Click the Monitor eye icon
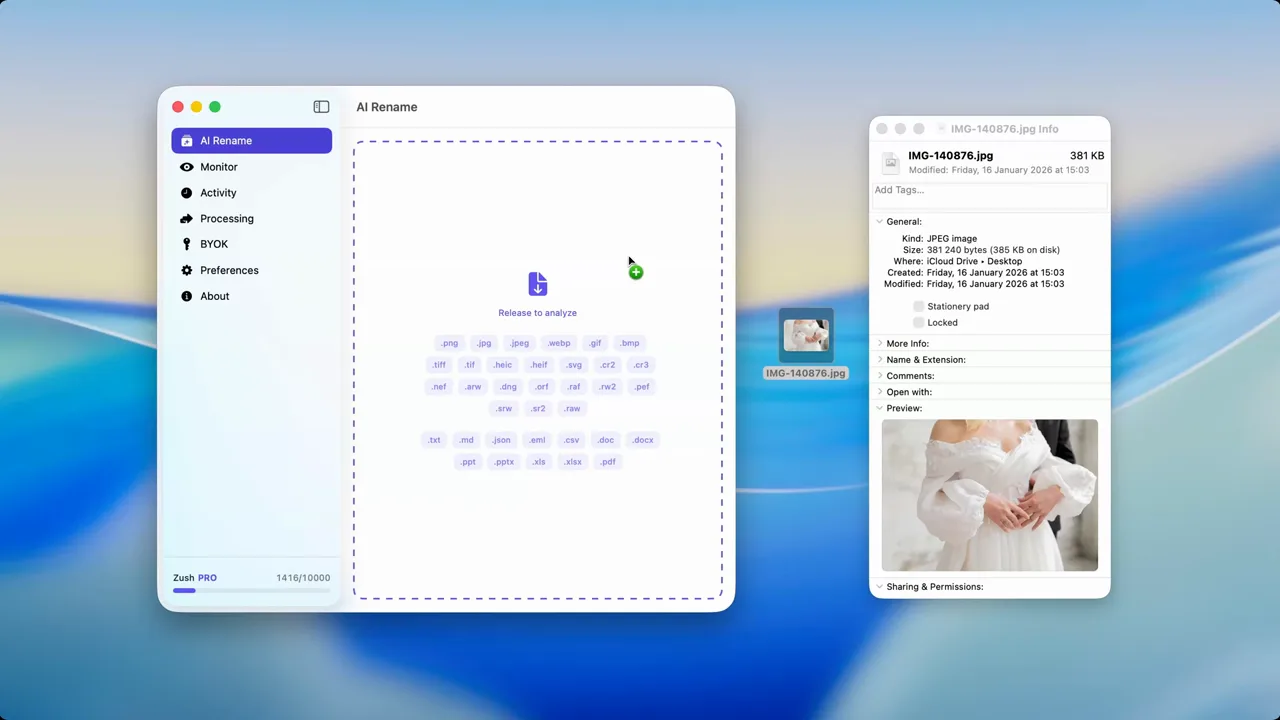This screenshot has height=720, width=1280. (187, 167)
